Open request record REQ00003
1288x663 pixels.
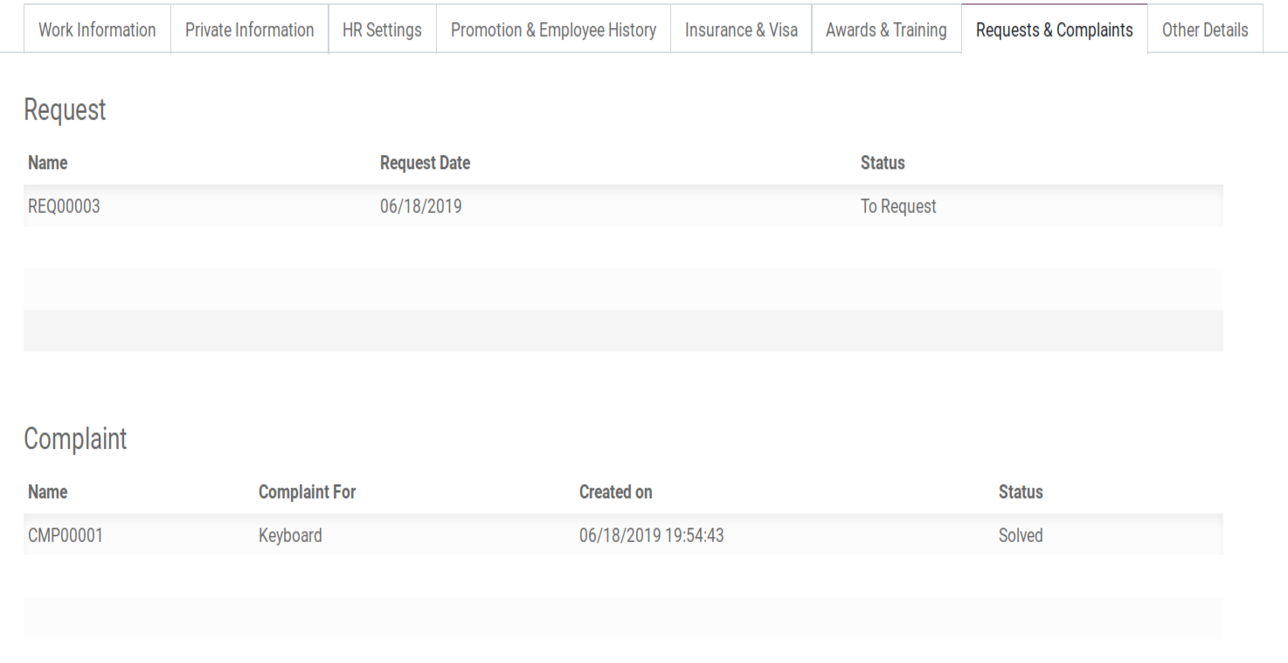point(64,207)
